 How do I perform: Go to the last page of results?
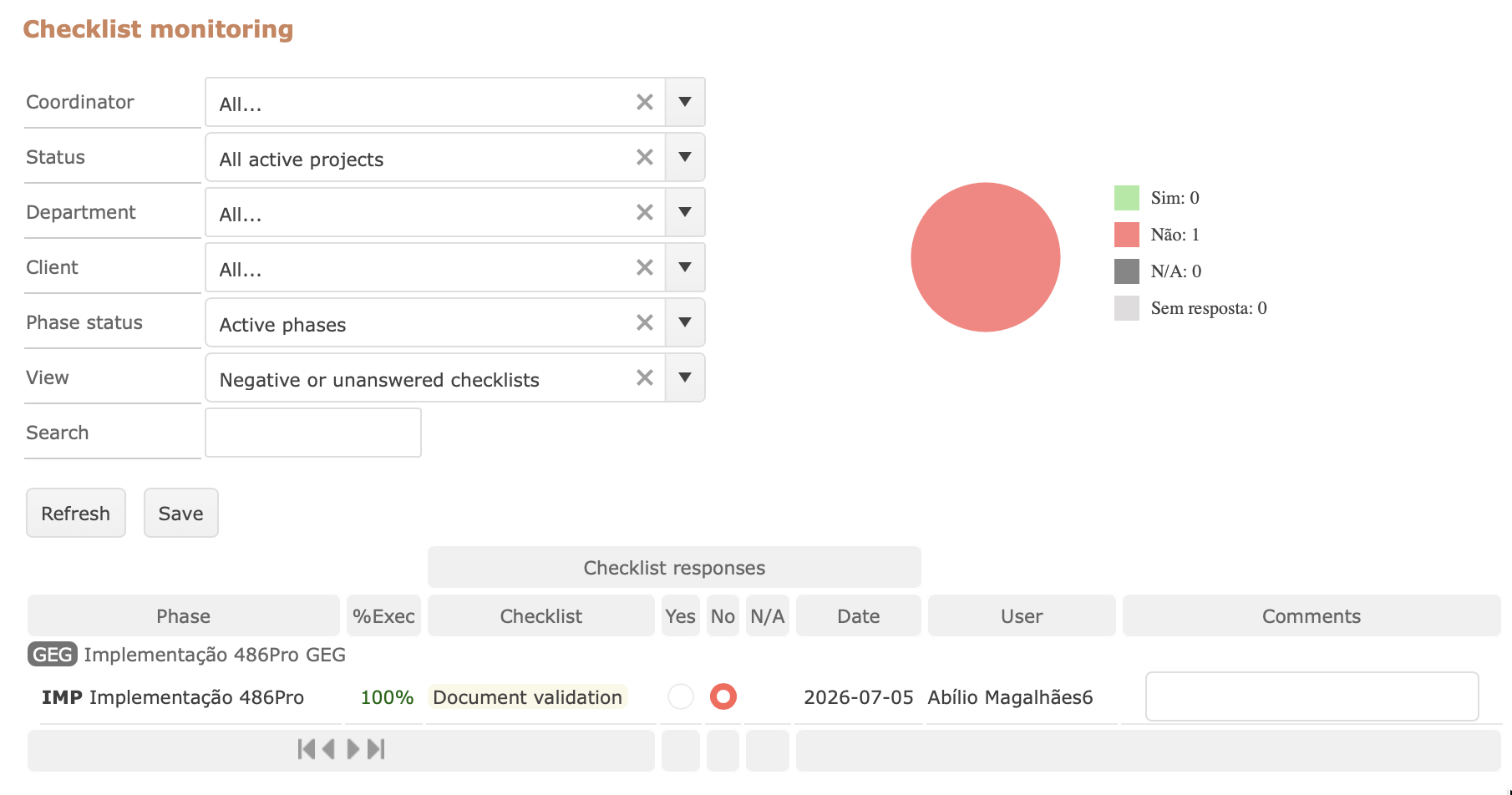(x=376, y=749)
